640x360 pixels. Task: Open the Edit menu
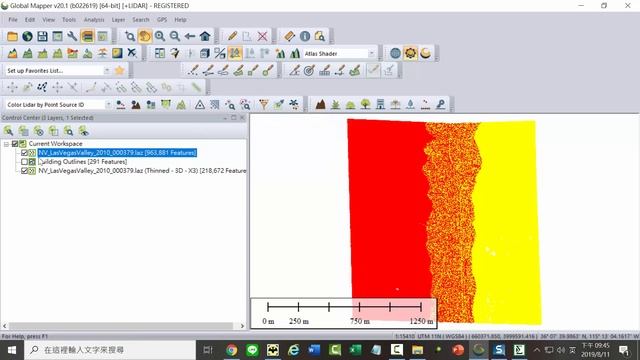coord(30,20)
